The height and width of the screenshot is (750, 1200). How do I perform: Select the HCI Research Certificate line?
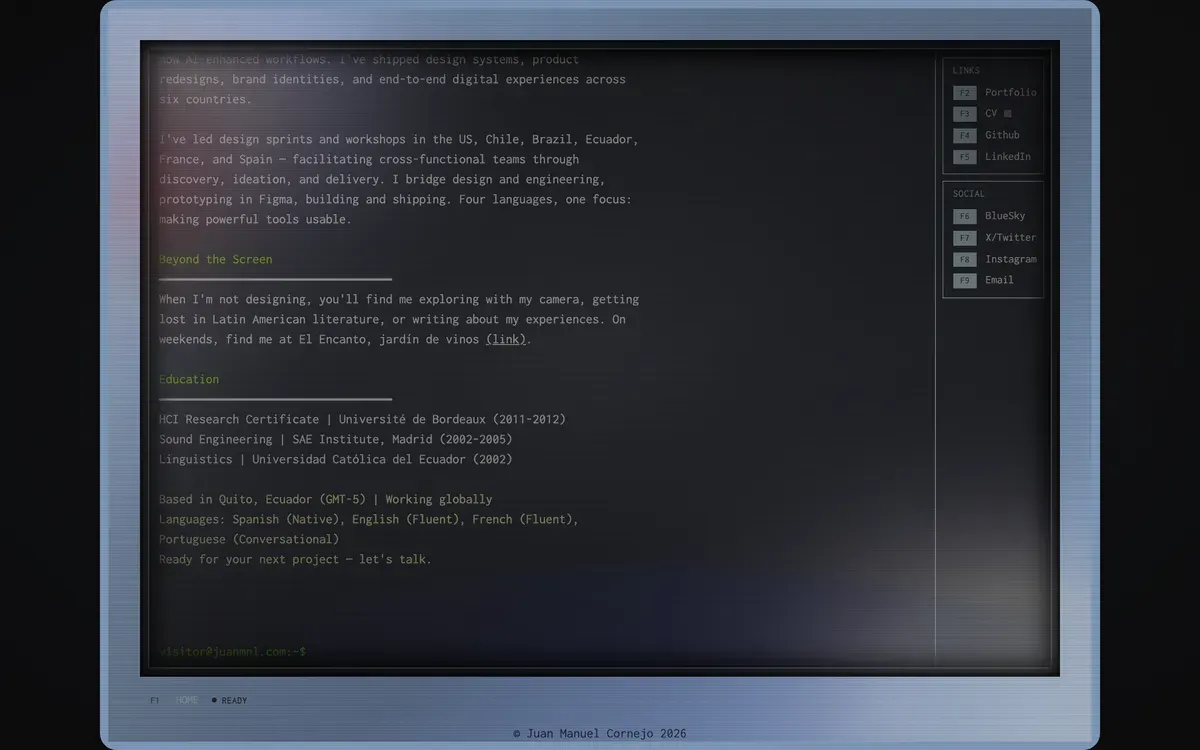pos(363,420)
